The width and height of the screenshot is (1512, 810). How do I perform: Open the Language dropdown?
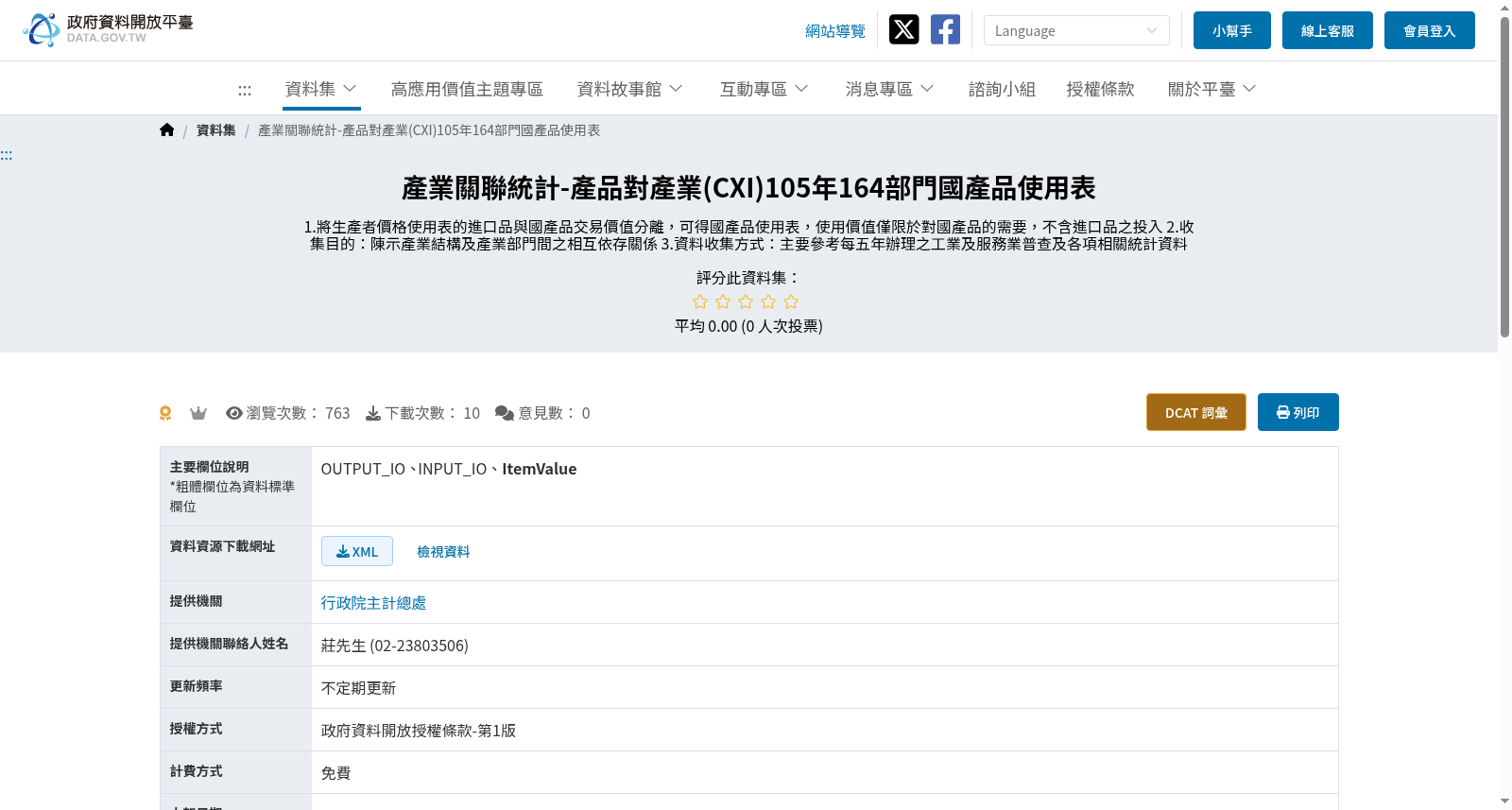1076,30
